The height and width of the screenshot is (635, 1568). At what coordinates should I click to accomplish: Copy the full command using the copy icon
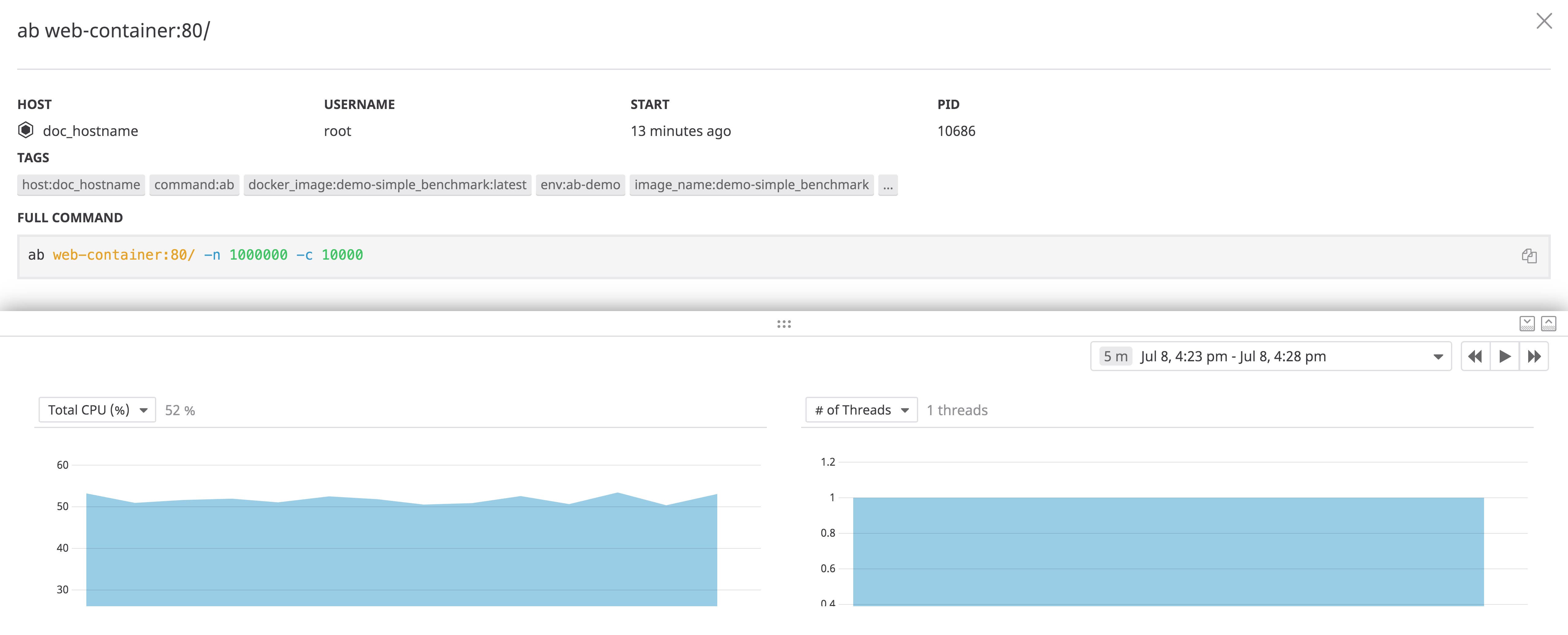pos(1528,256)
